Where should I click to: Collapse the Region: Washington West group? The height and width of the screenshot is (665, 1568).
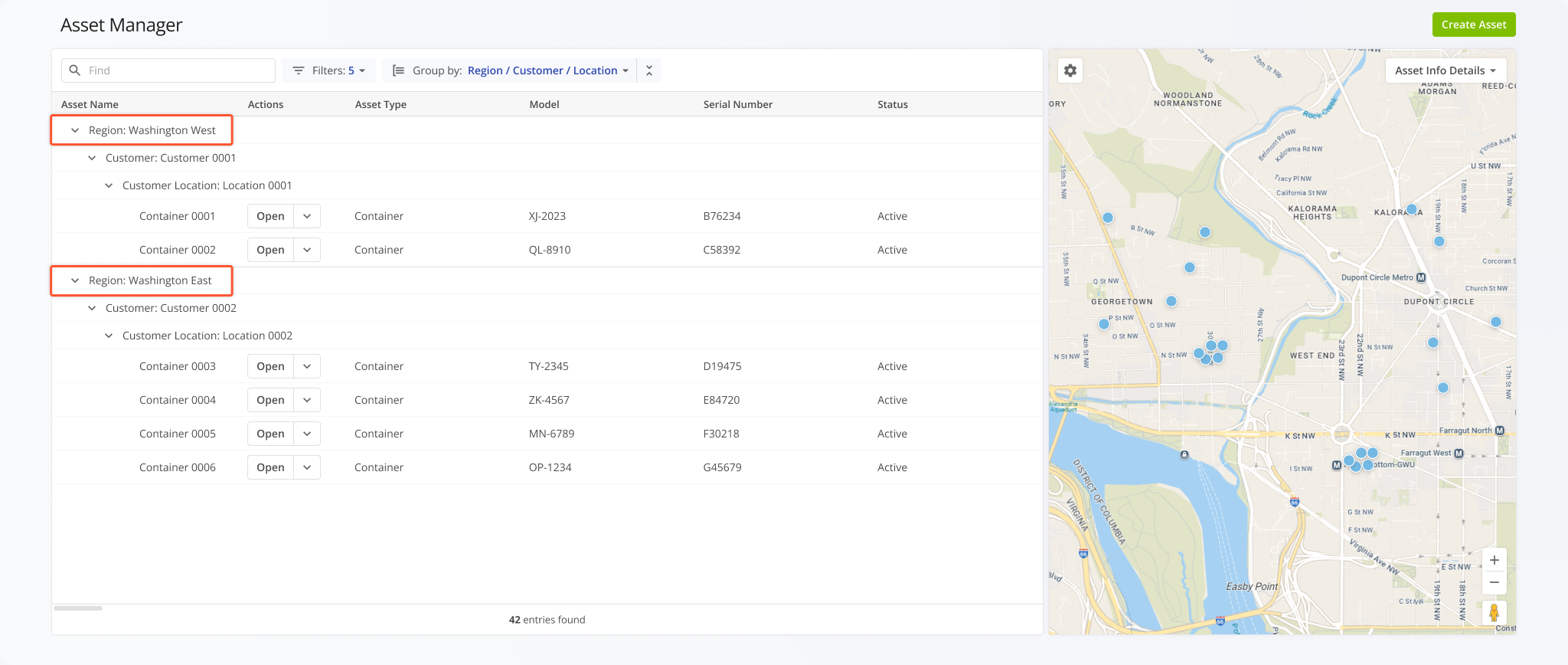(75, 130)
